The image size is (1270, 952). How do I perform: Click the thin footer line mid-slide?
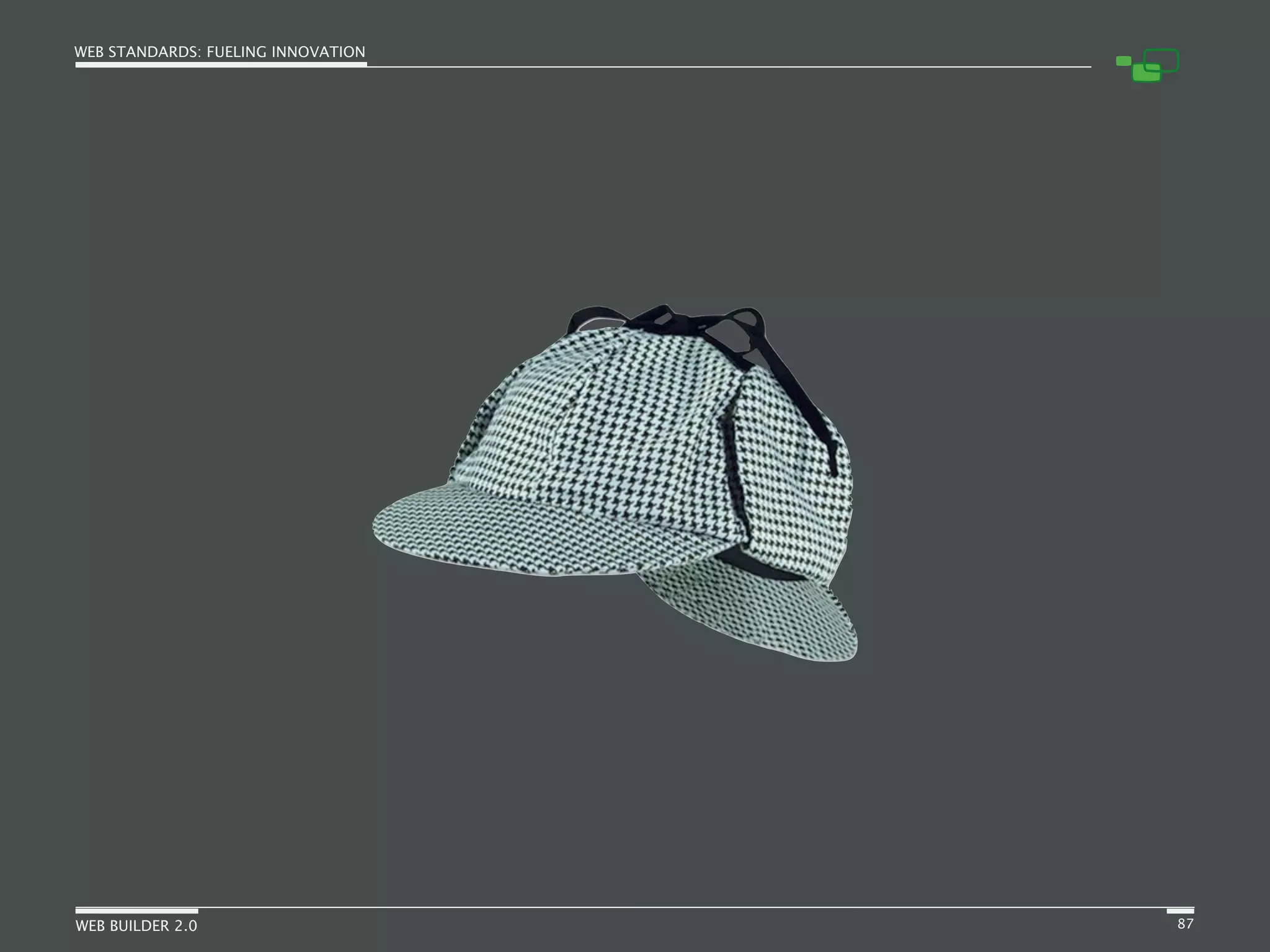point(635,907)
